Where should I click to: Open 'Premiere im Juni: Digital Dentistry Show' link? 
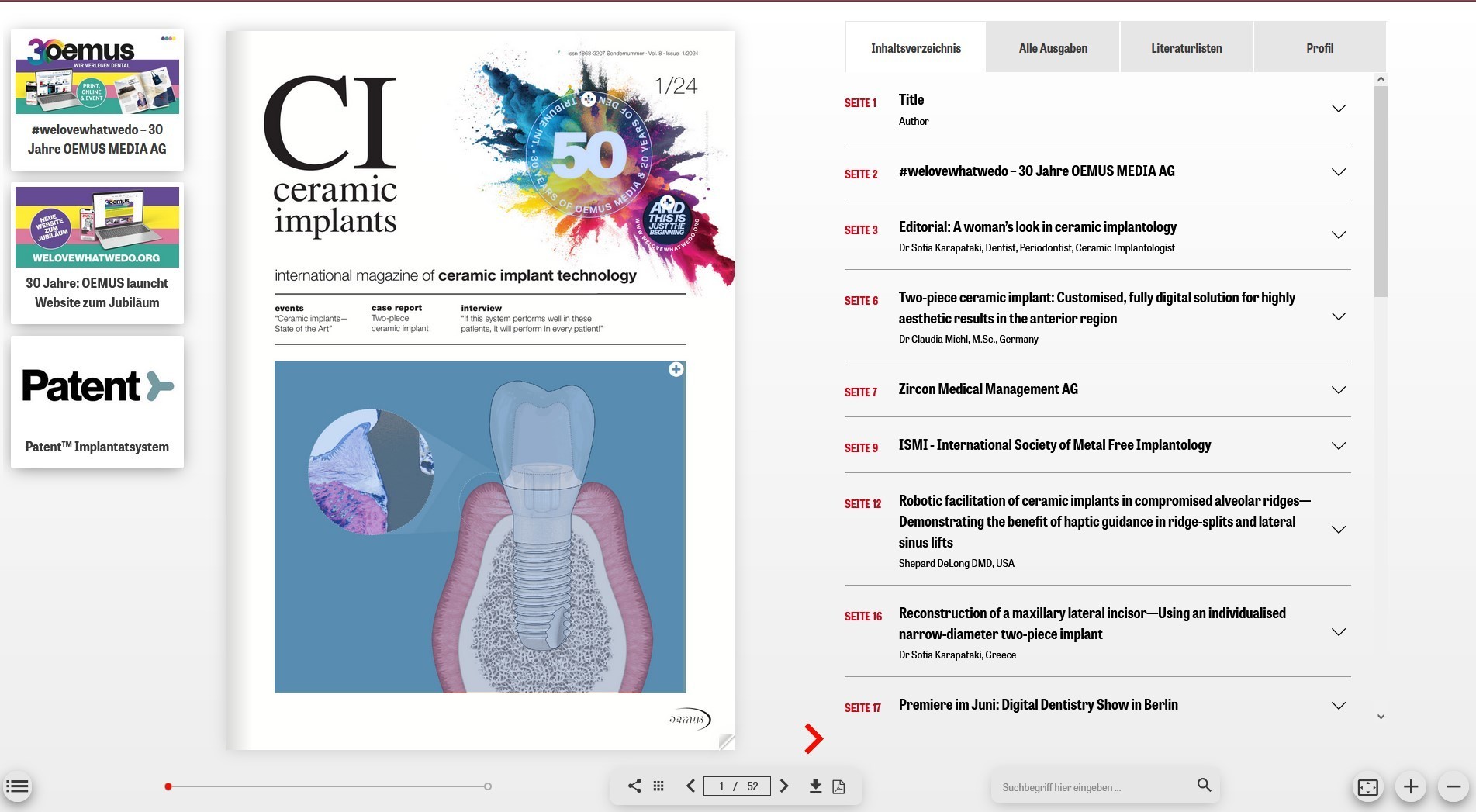pyautogui.click(x=1038, y=705)
